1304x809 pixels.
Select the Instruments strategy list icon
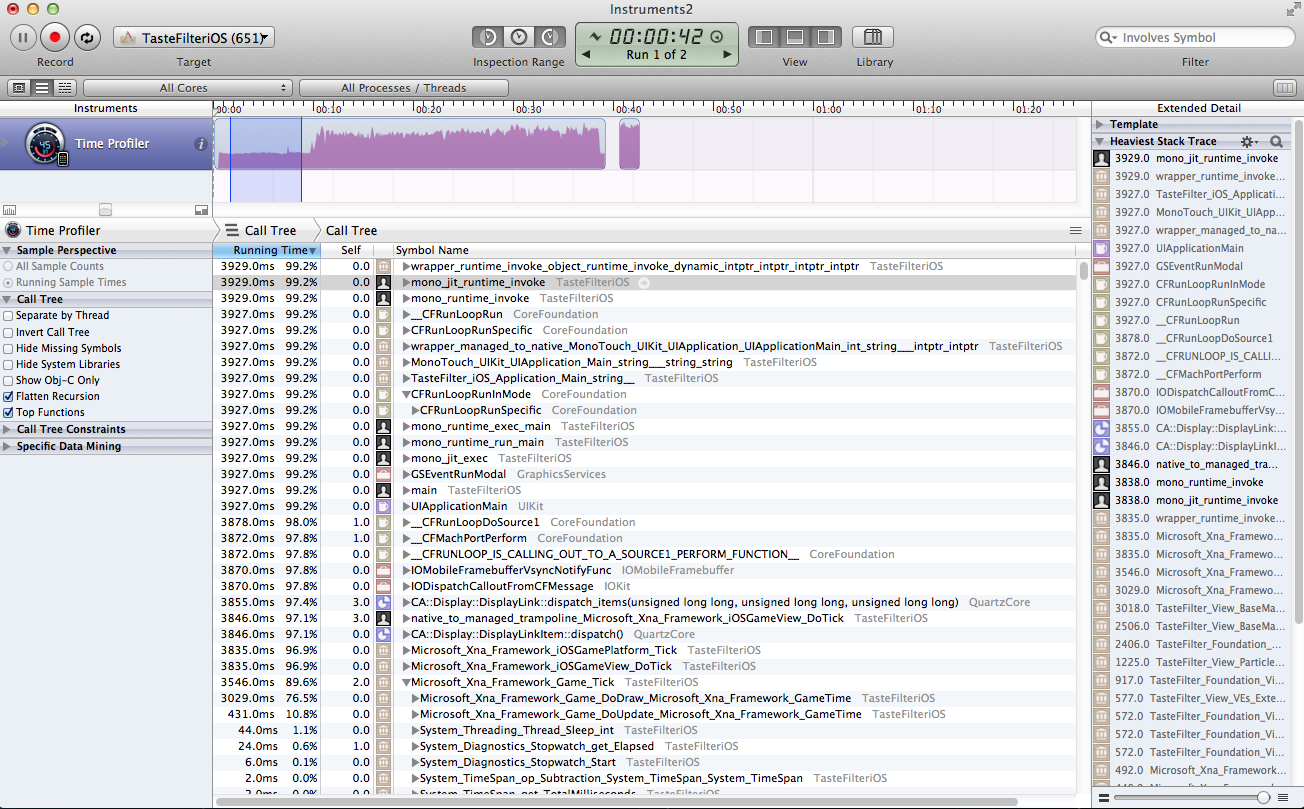click(x=42, y=88)
